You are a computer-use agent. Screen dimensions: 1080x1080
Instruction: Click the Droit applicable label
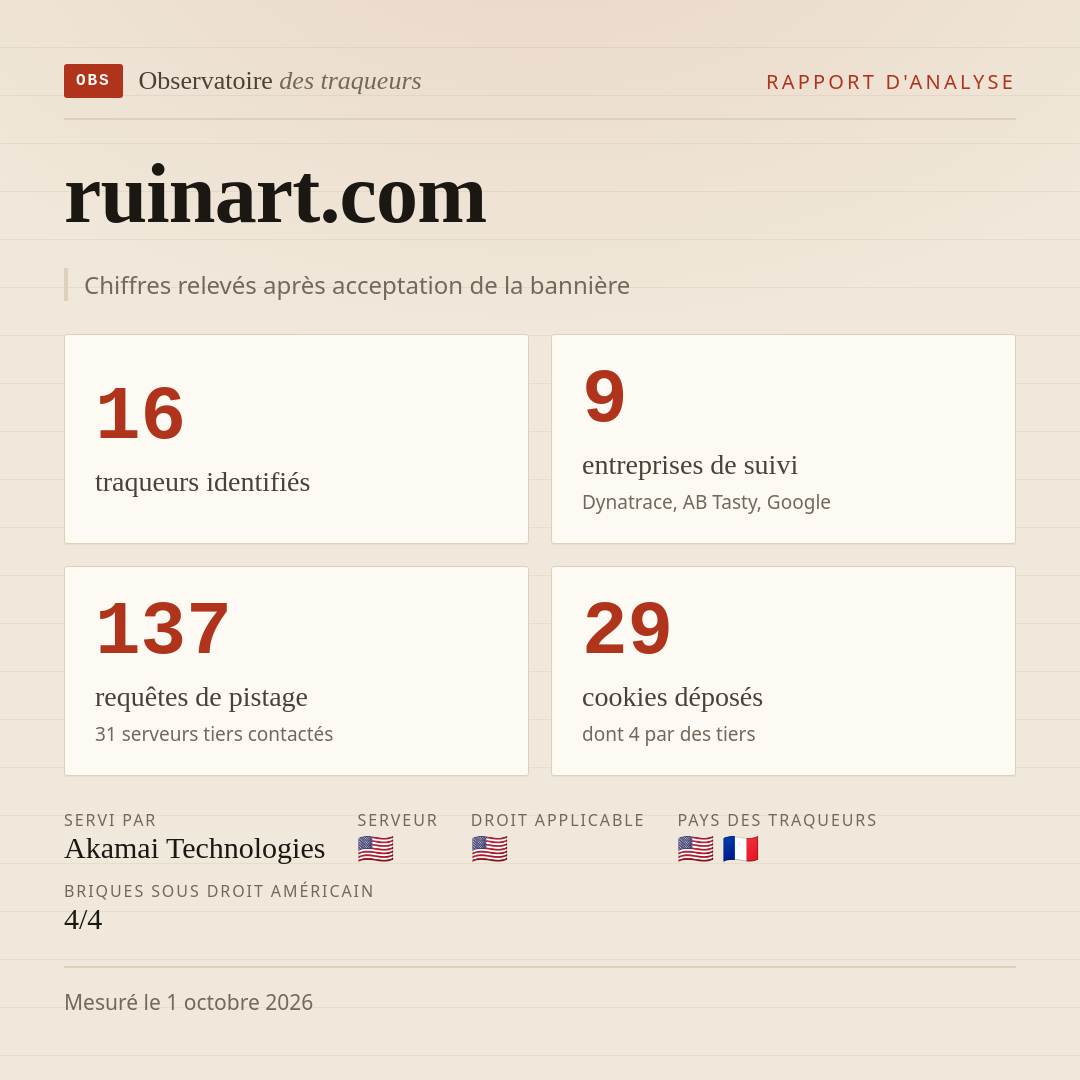(557, 820)
